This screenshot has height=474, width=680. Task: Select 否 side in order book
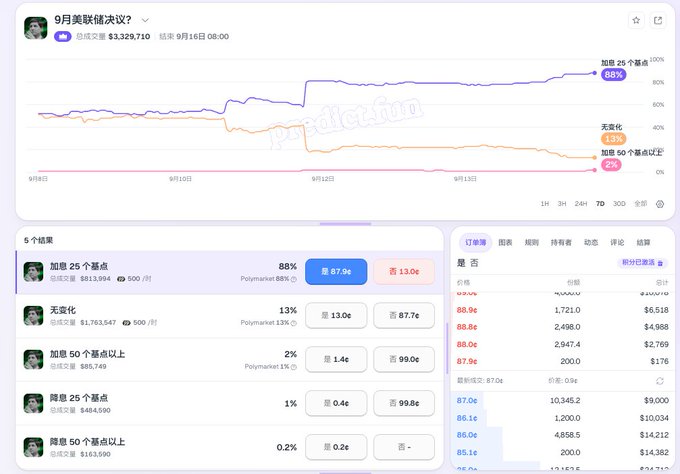tap(474, 263)
